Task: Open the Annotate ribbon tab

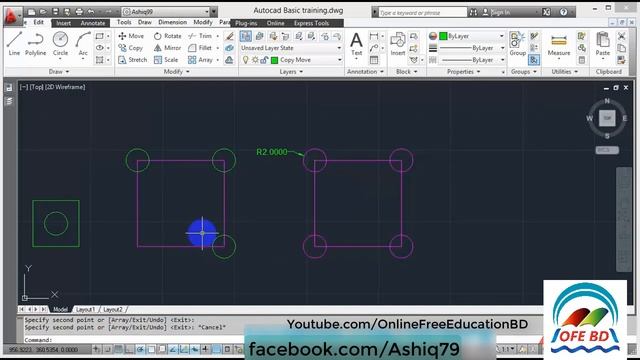Action: (93, 23)
